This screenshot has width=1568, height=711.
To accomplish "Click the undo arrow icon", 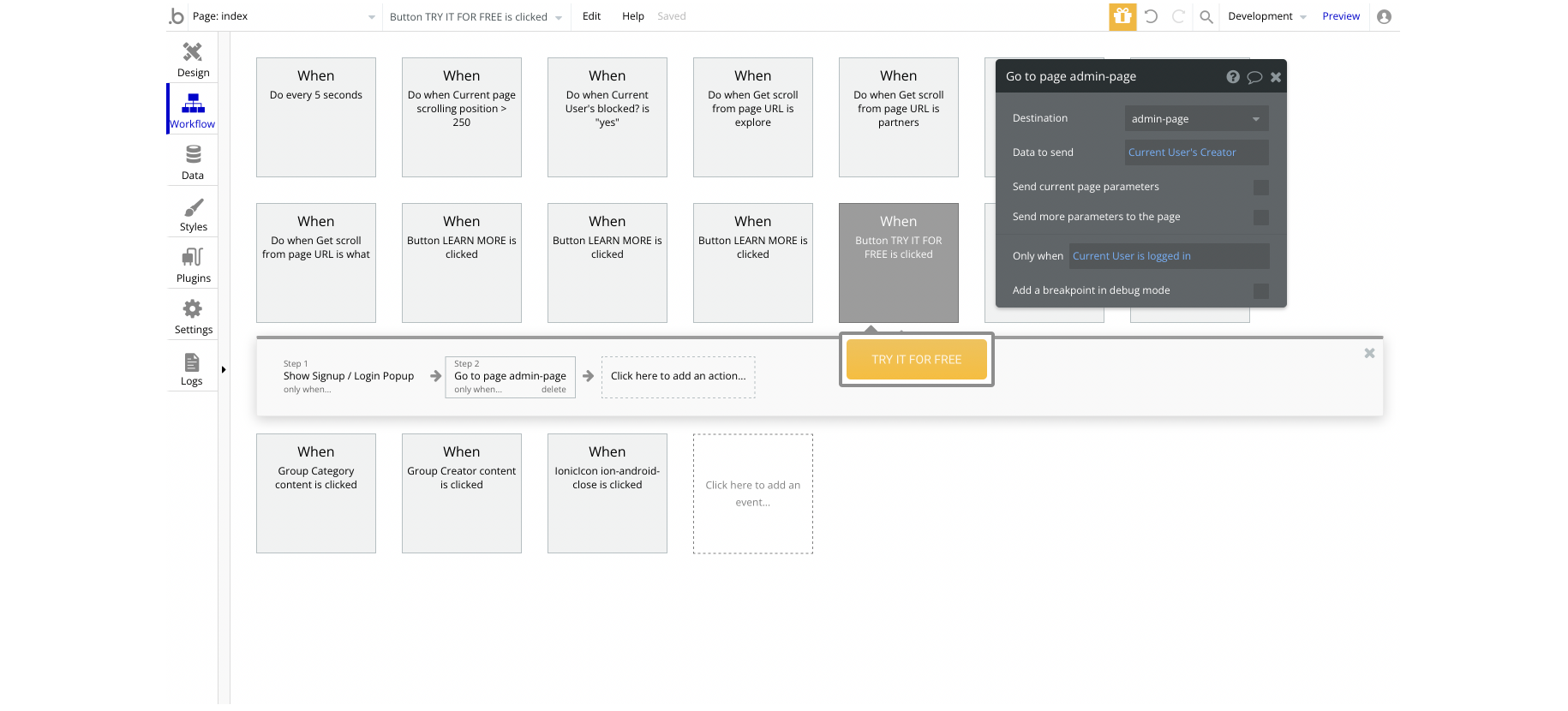I will [1151, 16].
